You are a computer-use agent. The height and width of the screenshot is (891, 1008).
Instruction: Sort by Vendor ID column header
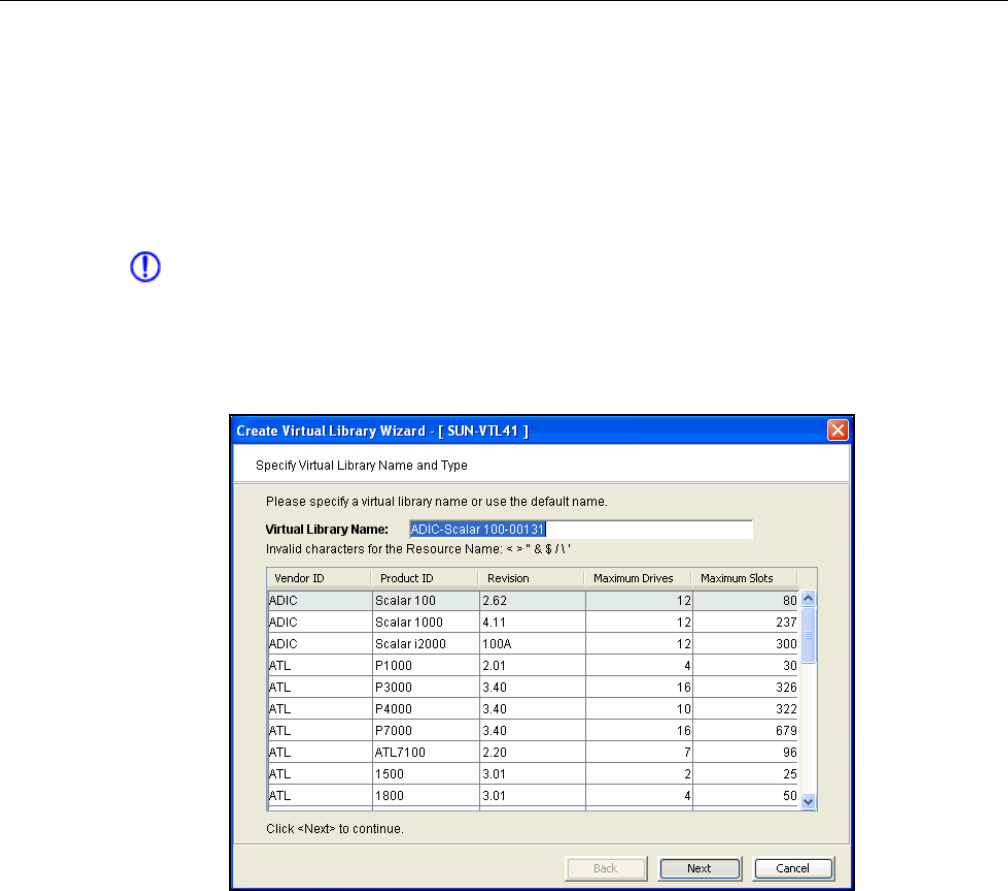(x=319, y=578)
